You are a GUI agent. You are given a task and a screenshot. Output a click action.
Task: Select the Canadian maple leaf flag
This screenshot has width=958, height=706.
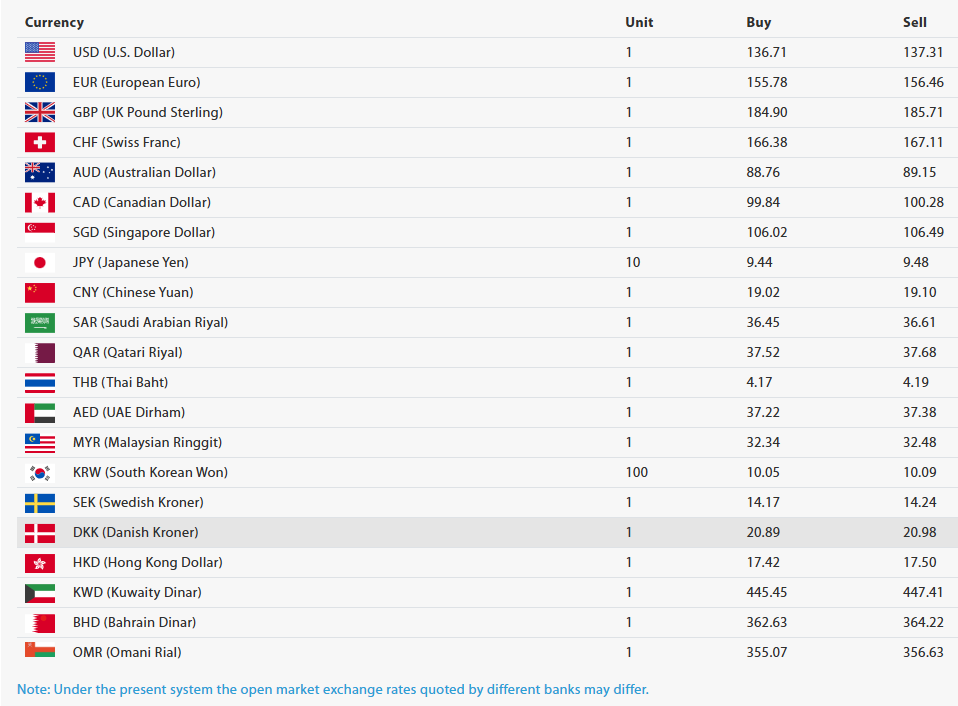(x=40, y=202)
